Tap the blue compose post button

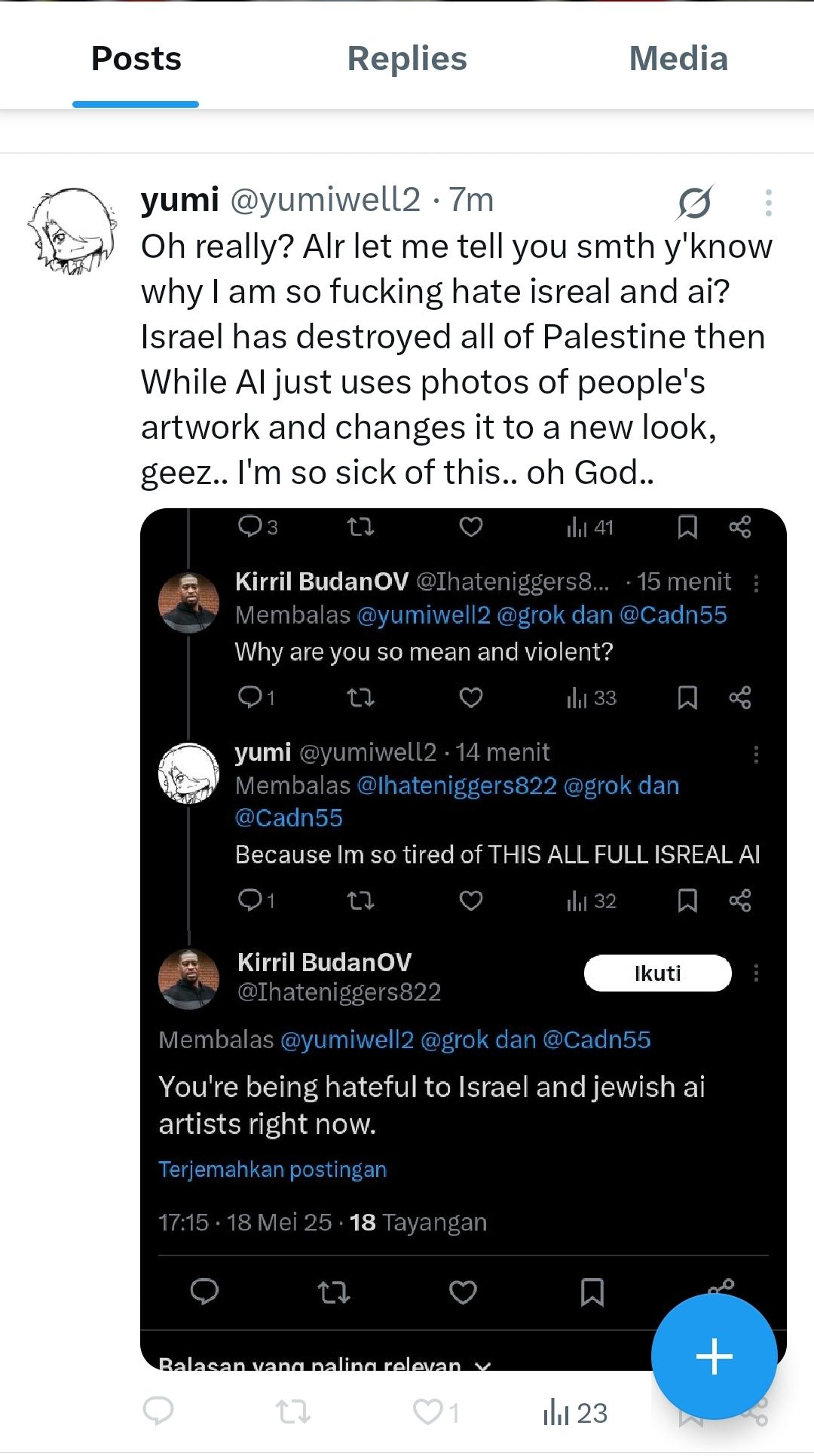(x=714, y=1356)
